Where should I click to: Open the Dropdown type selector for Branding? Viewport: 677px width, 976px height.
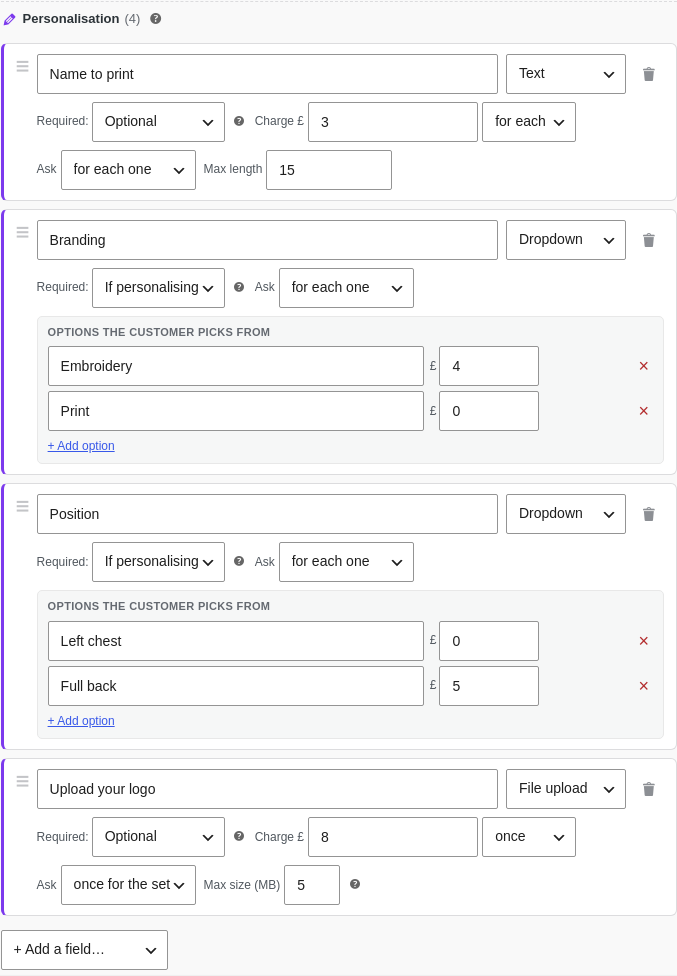click(566, 240)
